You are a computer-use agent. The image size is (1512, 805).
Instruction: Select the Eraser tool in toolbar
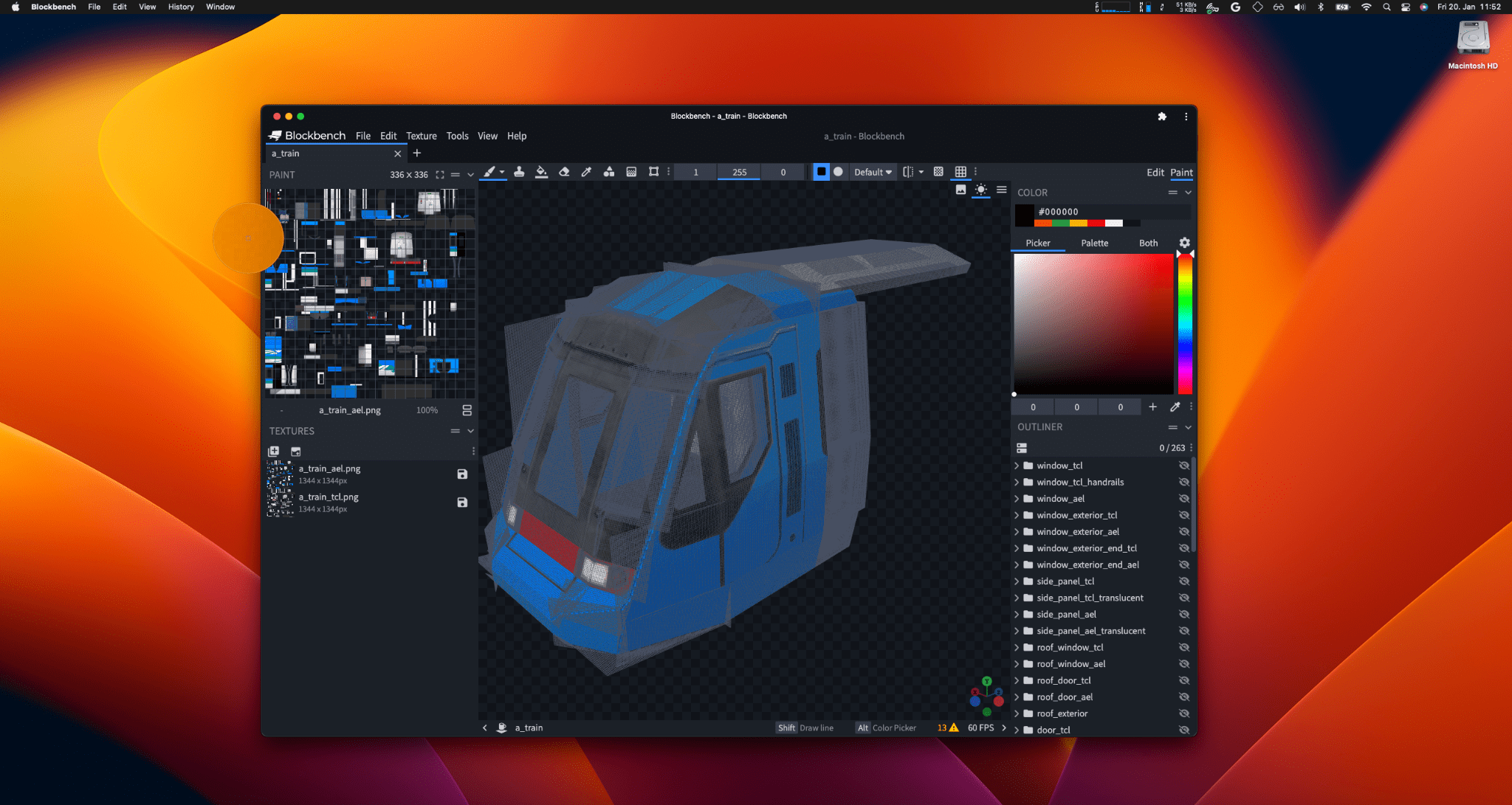pyautogui.click(x=565, y=171)
